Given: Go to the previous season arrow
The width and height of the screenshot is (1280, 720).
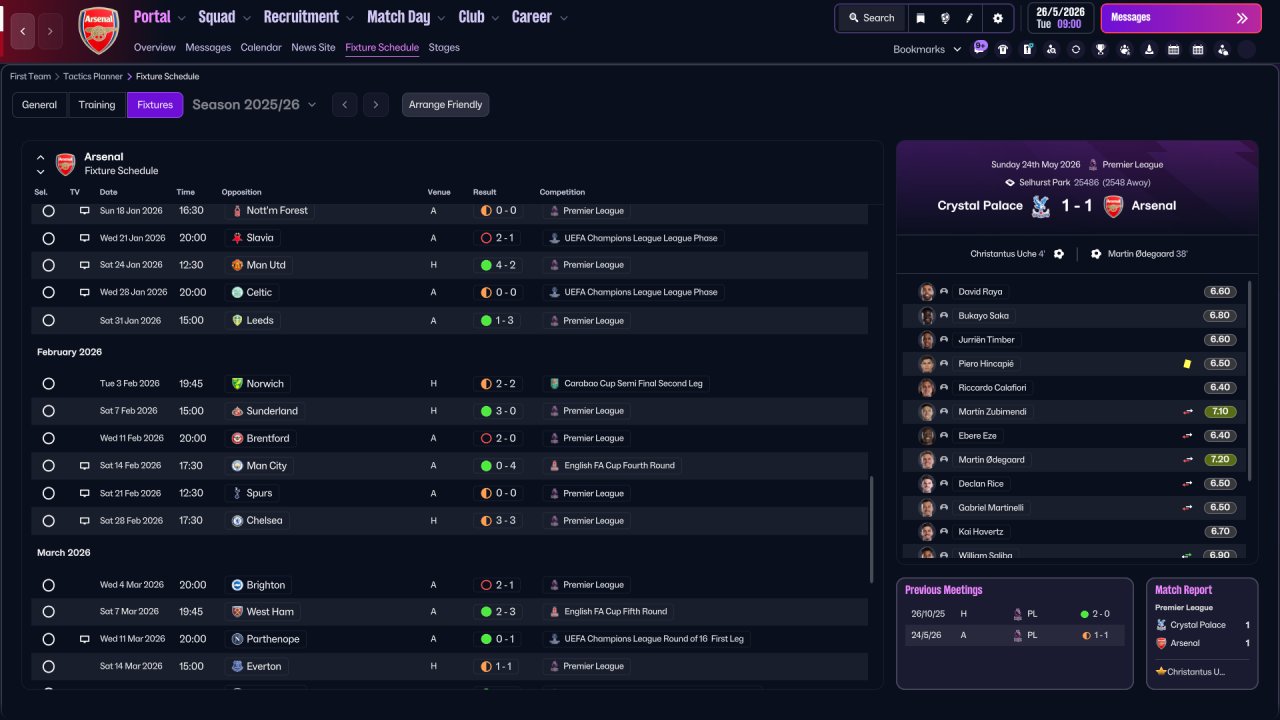Looking at the screenshot, I should (x=344, y=105).
